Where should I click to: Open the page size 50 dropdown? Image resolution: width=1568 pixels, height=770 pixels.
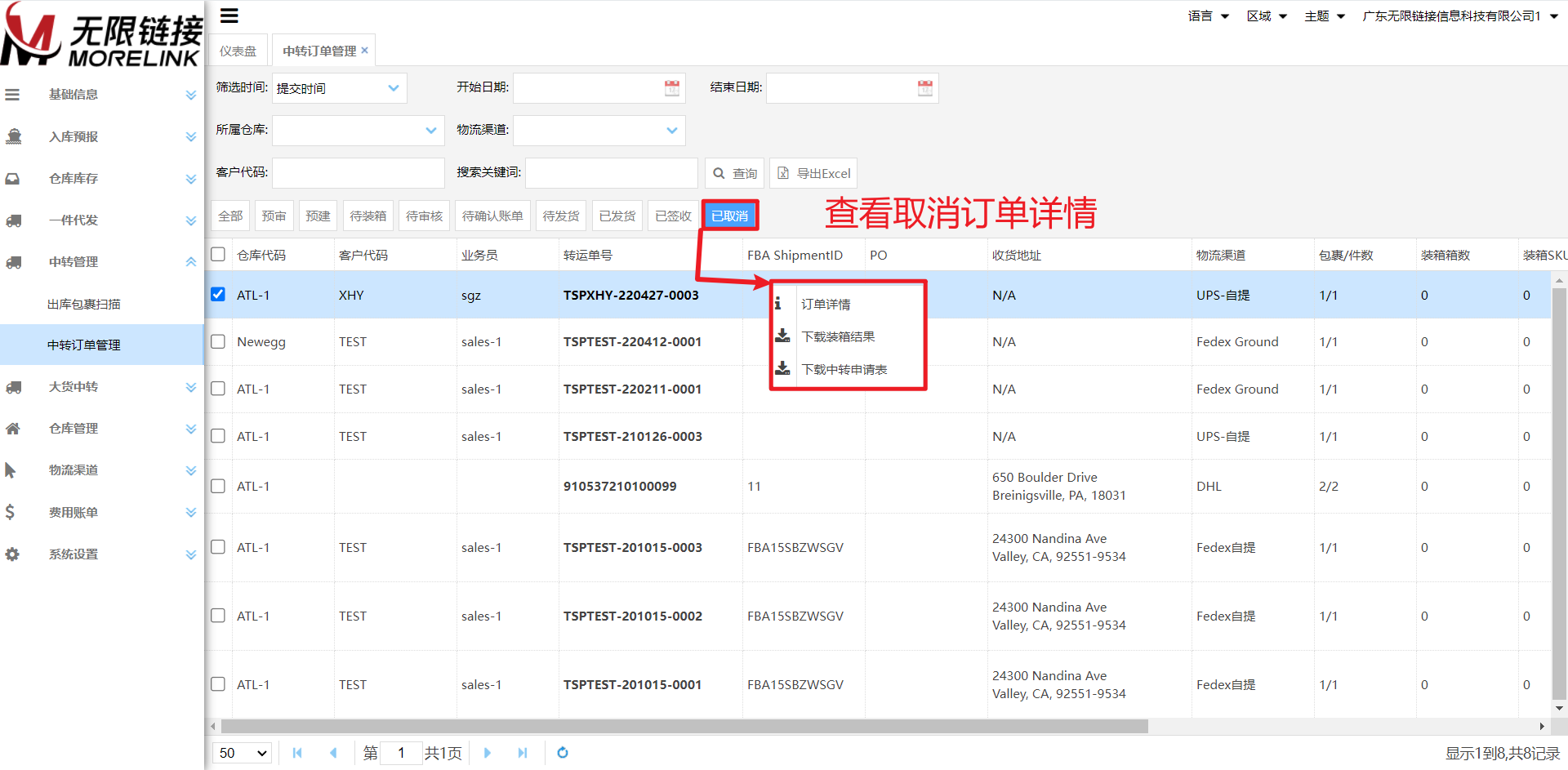tap(243, 753)
